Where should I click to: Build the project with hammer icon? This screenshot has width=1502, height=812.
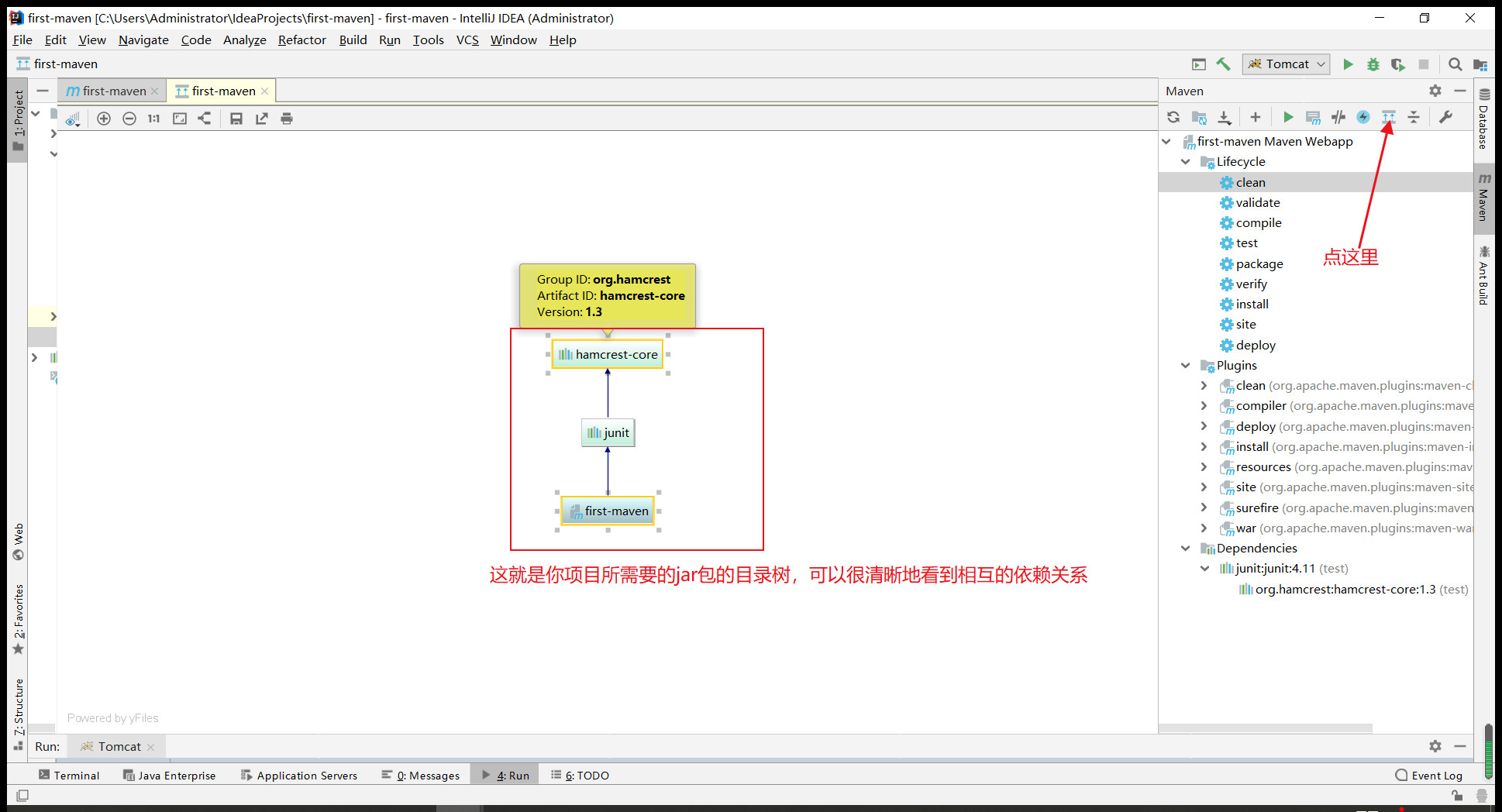1224,64
